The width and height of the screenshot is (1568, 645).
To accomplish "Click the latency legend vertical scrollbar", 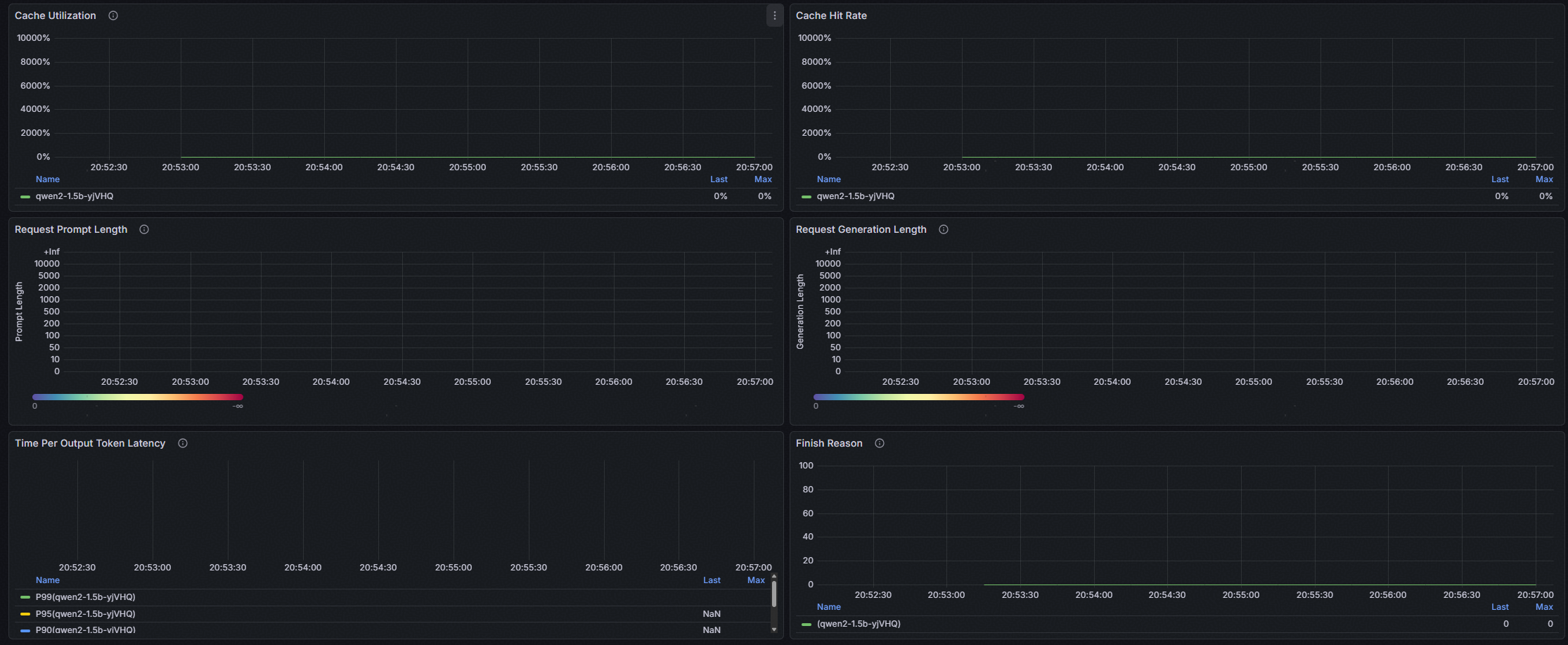I will pos(774,595).
